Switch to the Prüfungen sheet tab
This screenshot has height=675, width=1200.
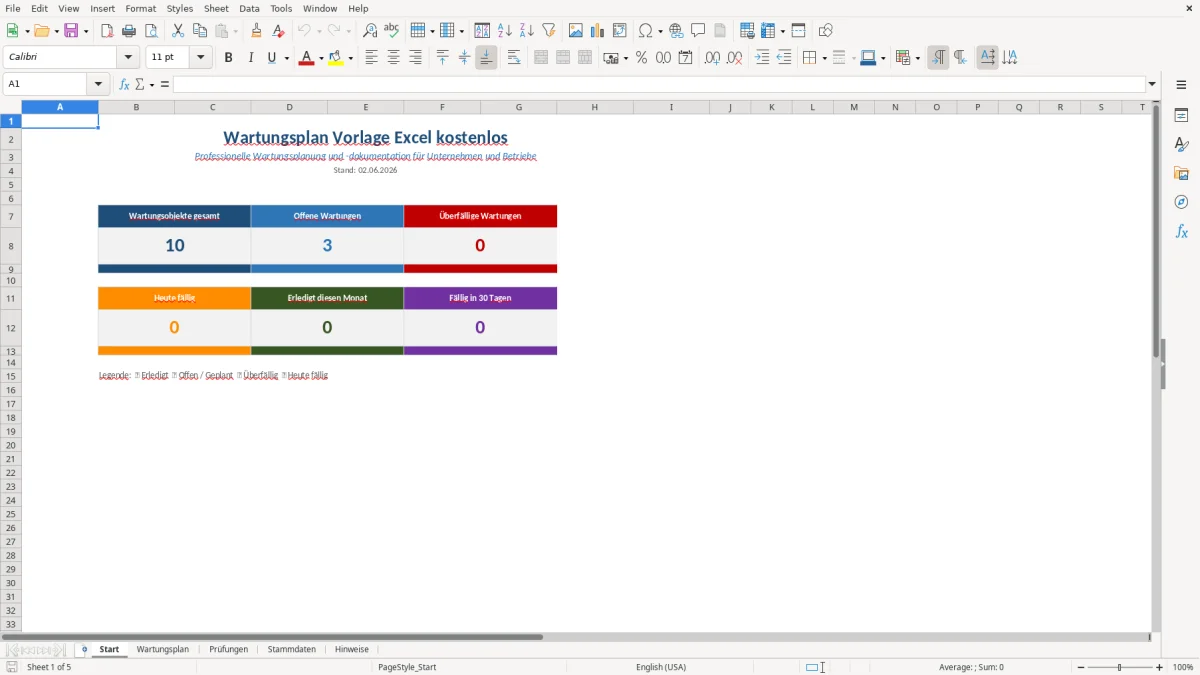pyautogui.click(x=229, y=650)
